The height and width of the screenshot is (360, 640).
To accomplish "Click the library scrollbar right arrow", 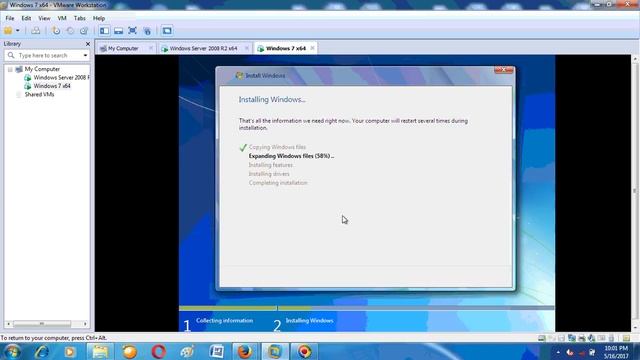I will click(85, 324).
